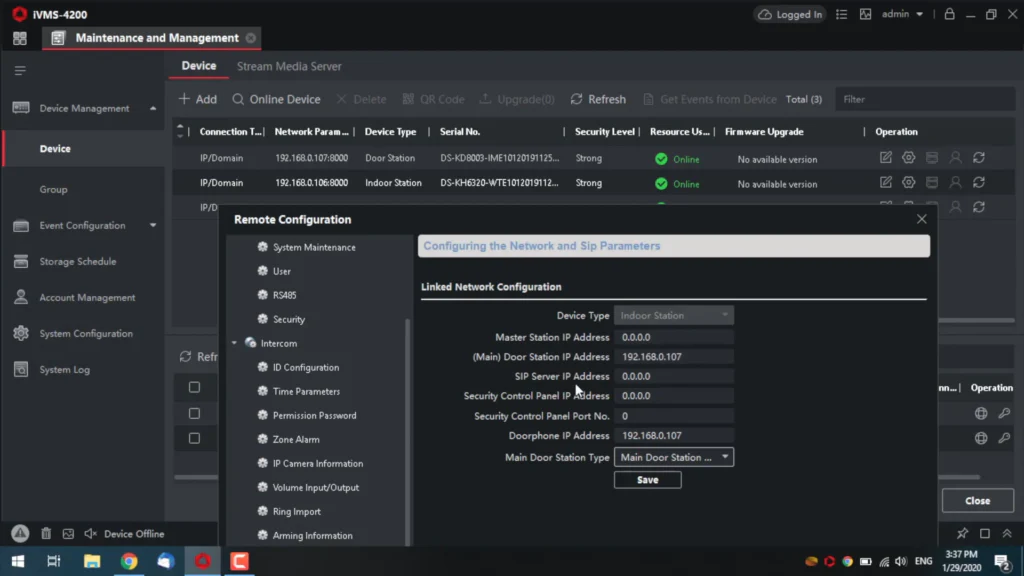Click the Filter search field
This screenshot has height=576, width=1024.
pyautogui.click(x=925, y=99)
